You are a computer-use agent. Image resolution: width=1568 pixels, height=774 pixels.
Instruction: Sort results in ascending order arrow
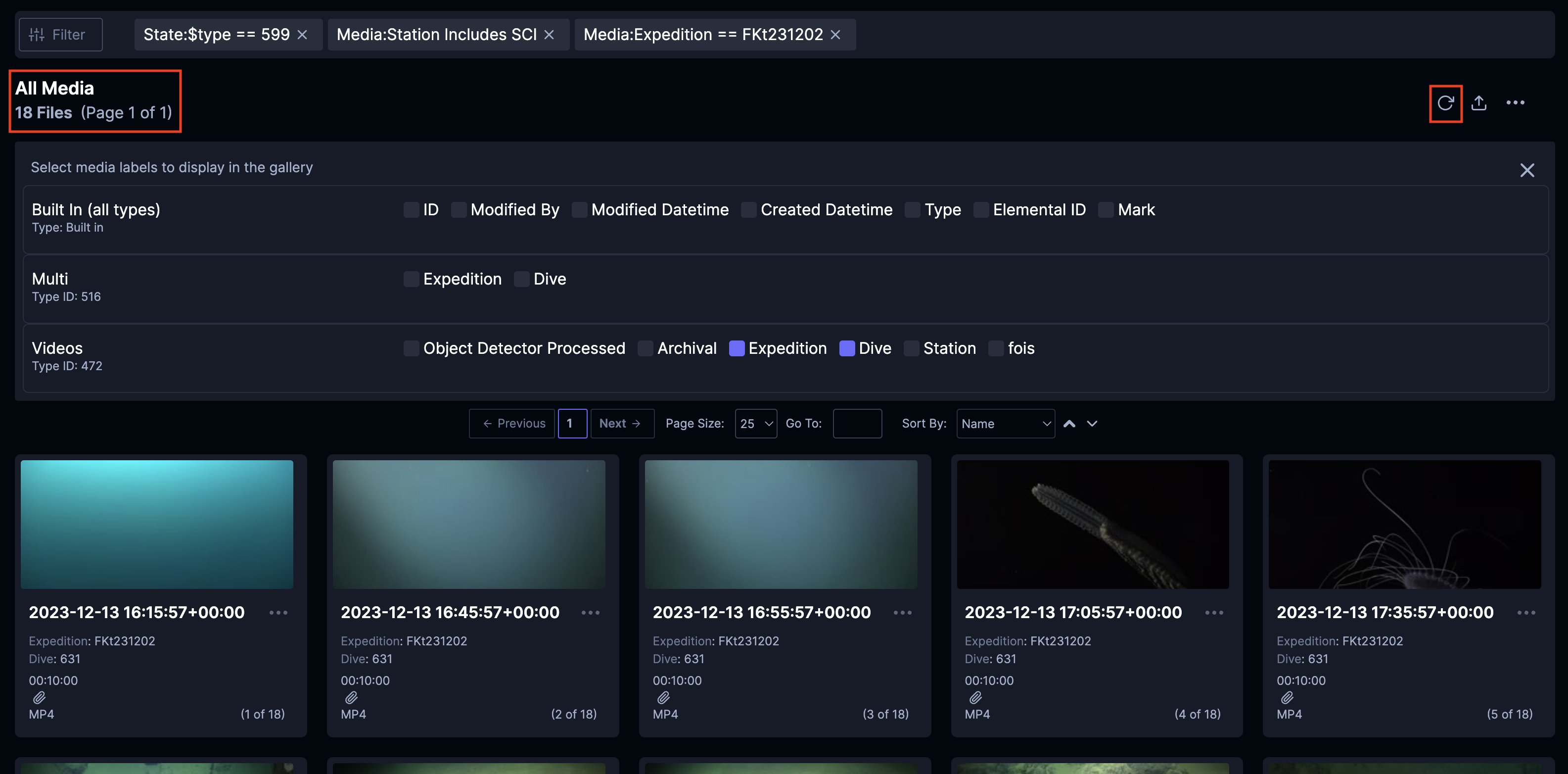(1069, 424)
